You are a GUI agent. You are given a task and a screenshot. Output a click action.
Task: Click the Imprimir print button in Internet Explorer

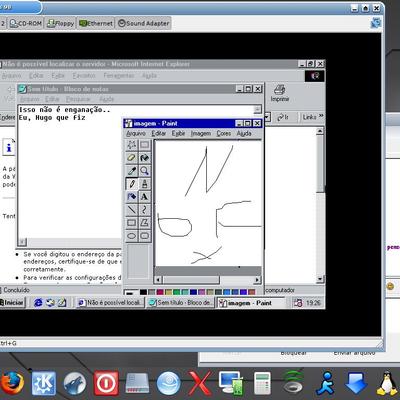point(280,94)
